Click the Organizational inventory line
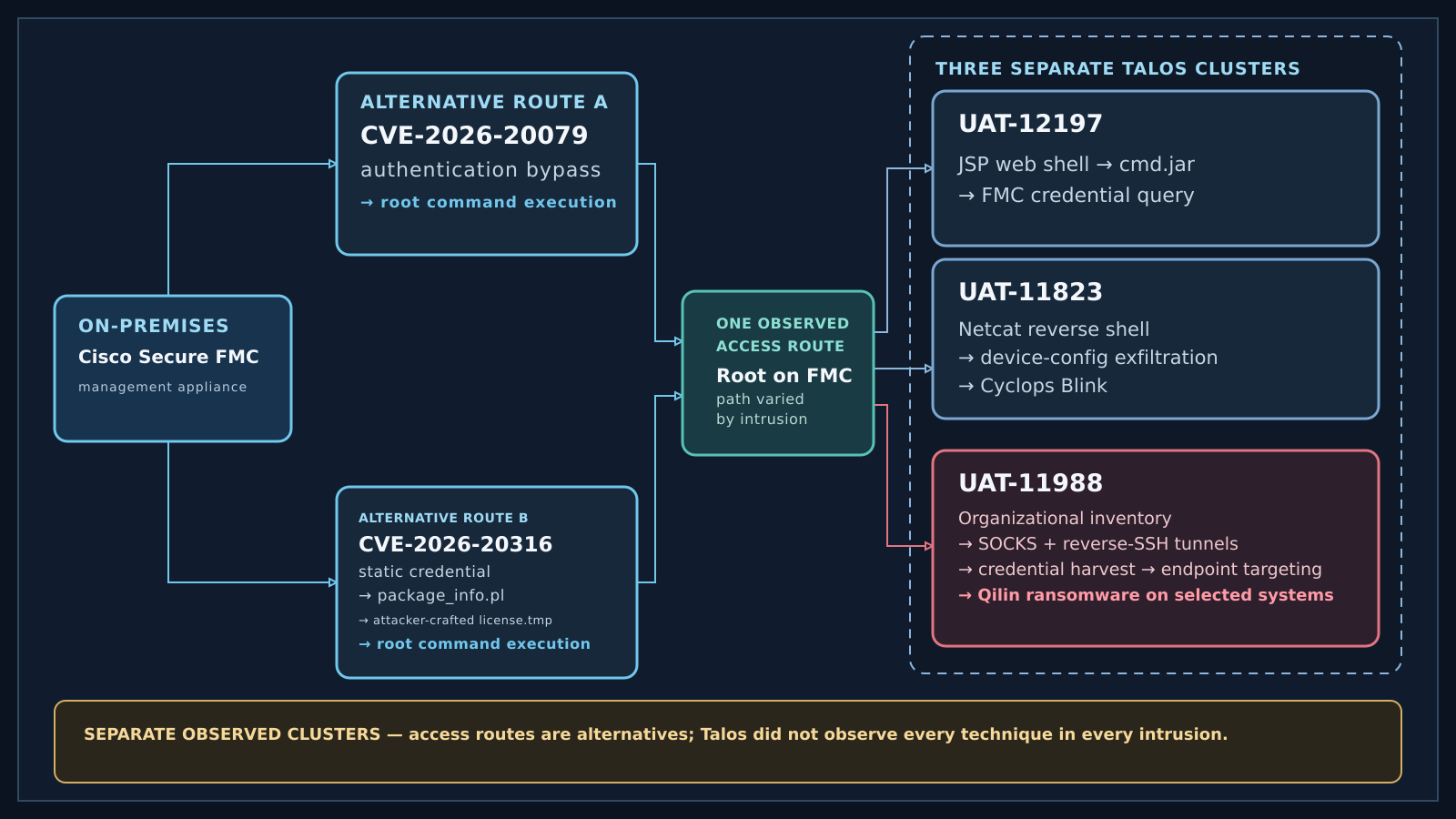 tap(1065, 519)
